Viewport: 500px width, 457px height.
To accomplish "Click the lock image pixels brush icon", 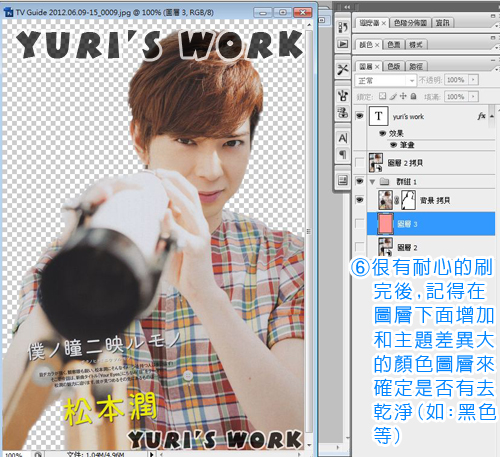I will (393, 97).
